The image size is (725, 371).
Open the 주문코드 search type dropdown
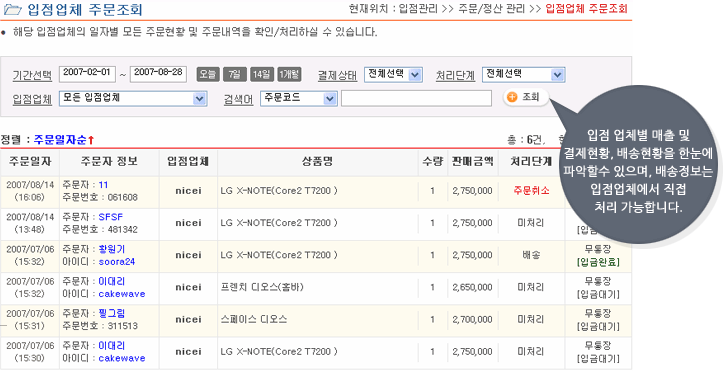299,99
